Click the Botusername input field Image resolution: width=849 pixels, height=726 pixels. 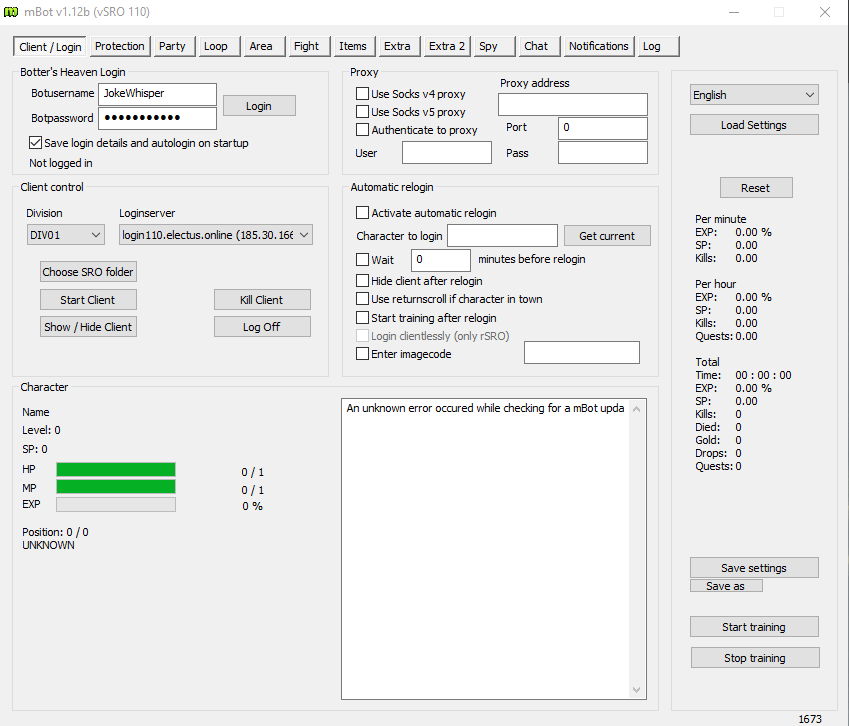tap(157, 94)
